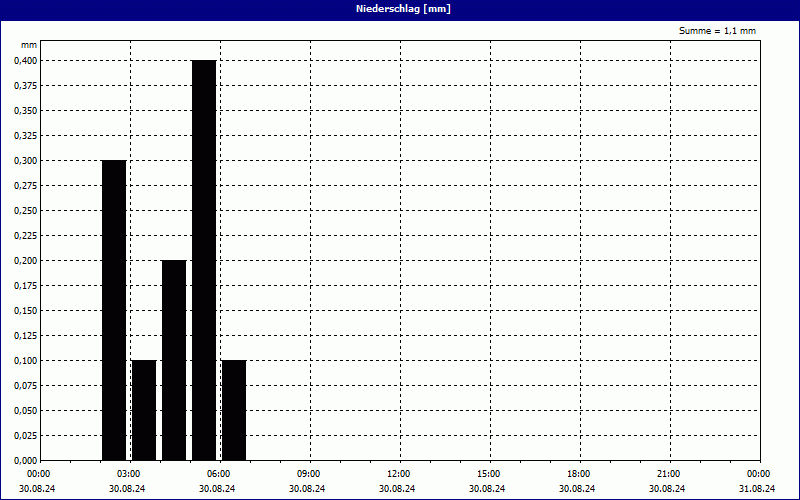Image resolution: width=800 pixels, height=500 pixels.
Task: Click the 15:00 time axis label
Action: pyautogui.click(x=488, y=474)
